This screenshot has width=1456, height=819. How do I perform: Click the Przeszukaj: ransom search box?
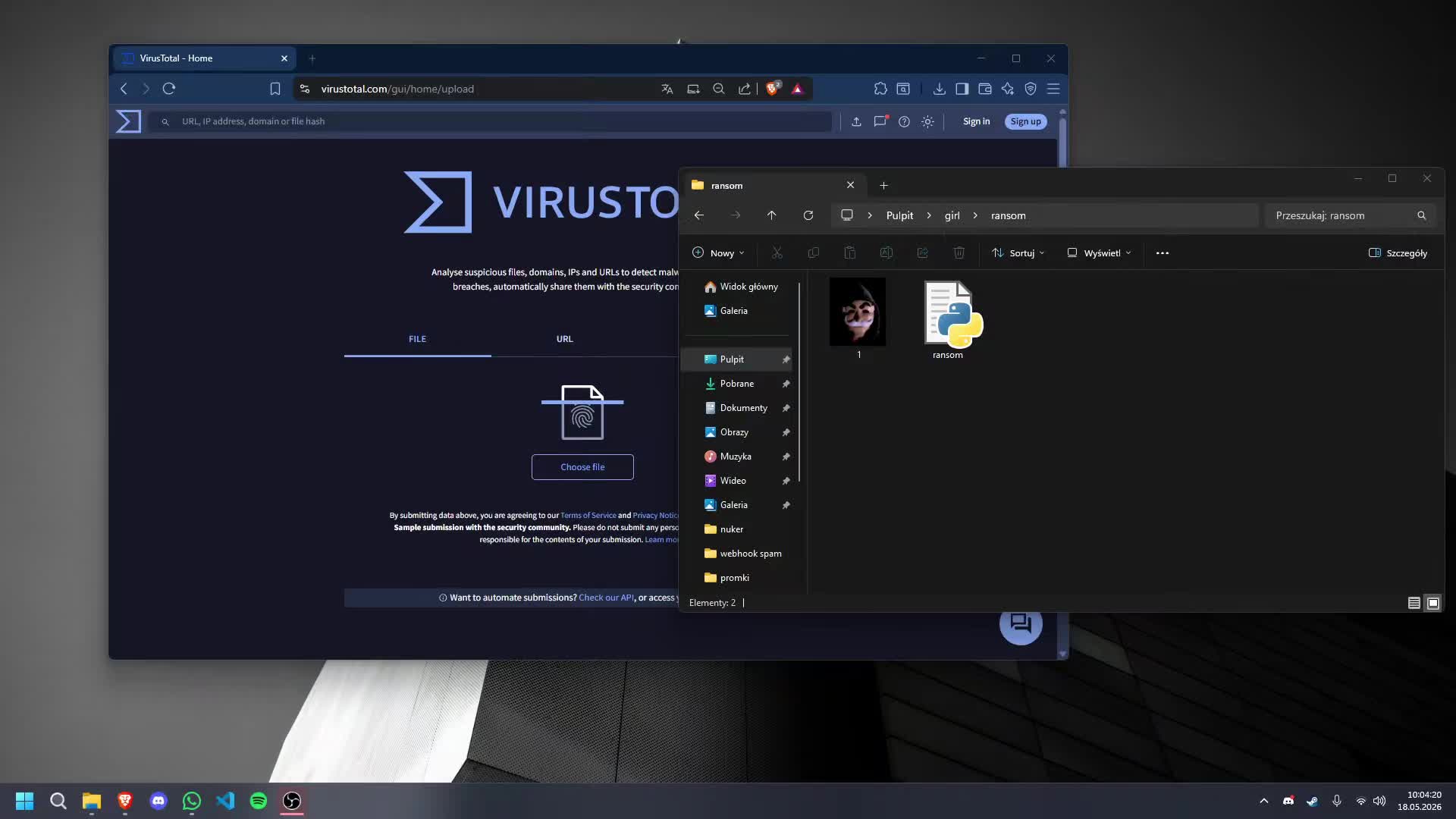click(x=1351, y=215)
